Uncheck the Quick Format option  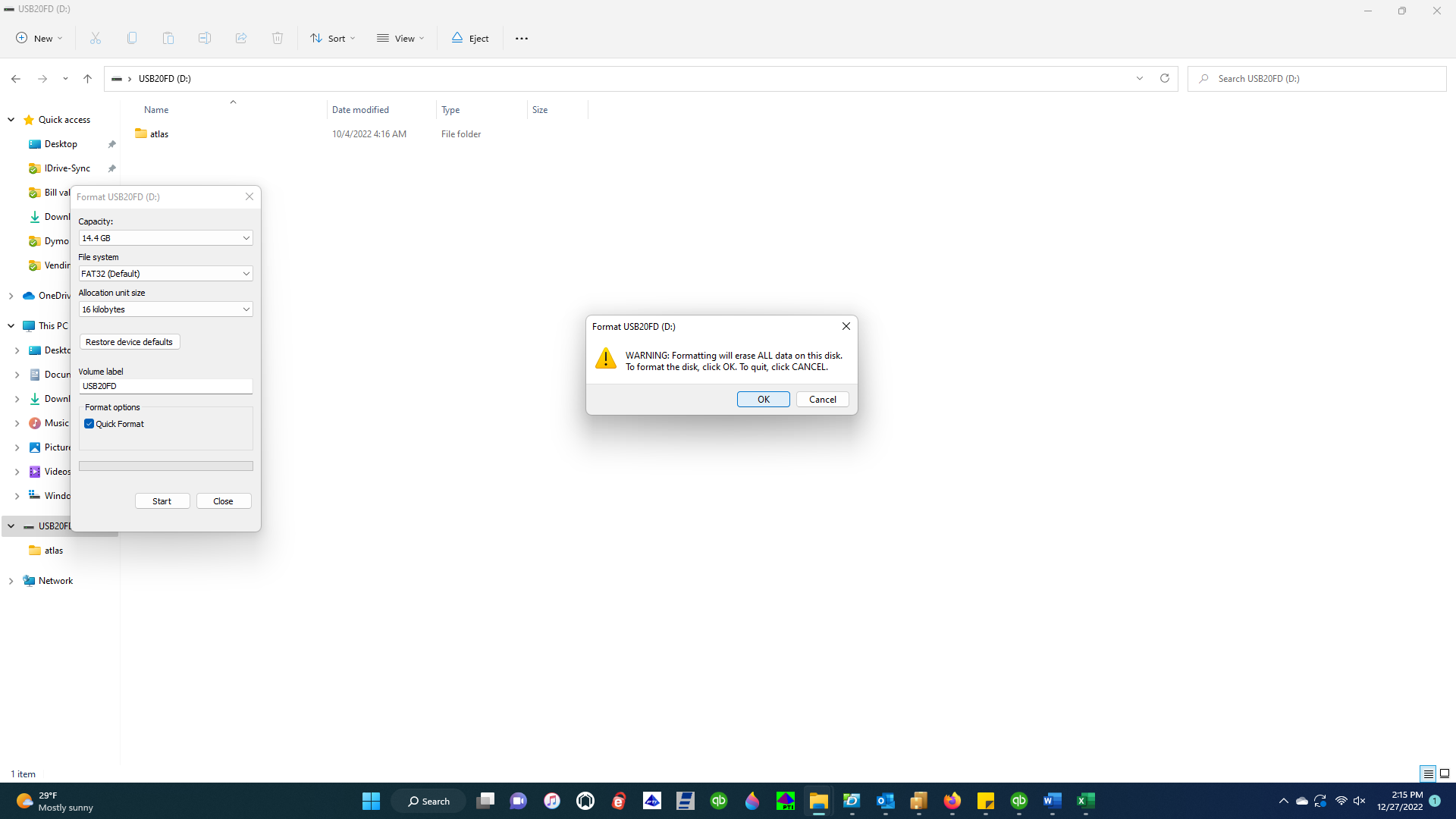[x=89, y=423]
